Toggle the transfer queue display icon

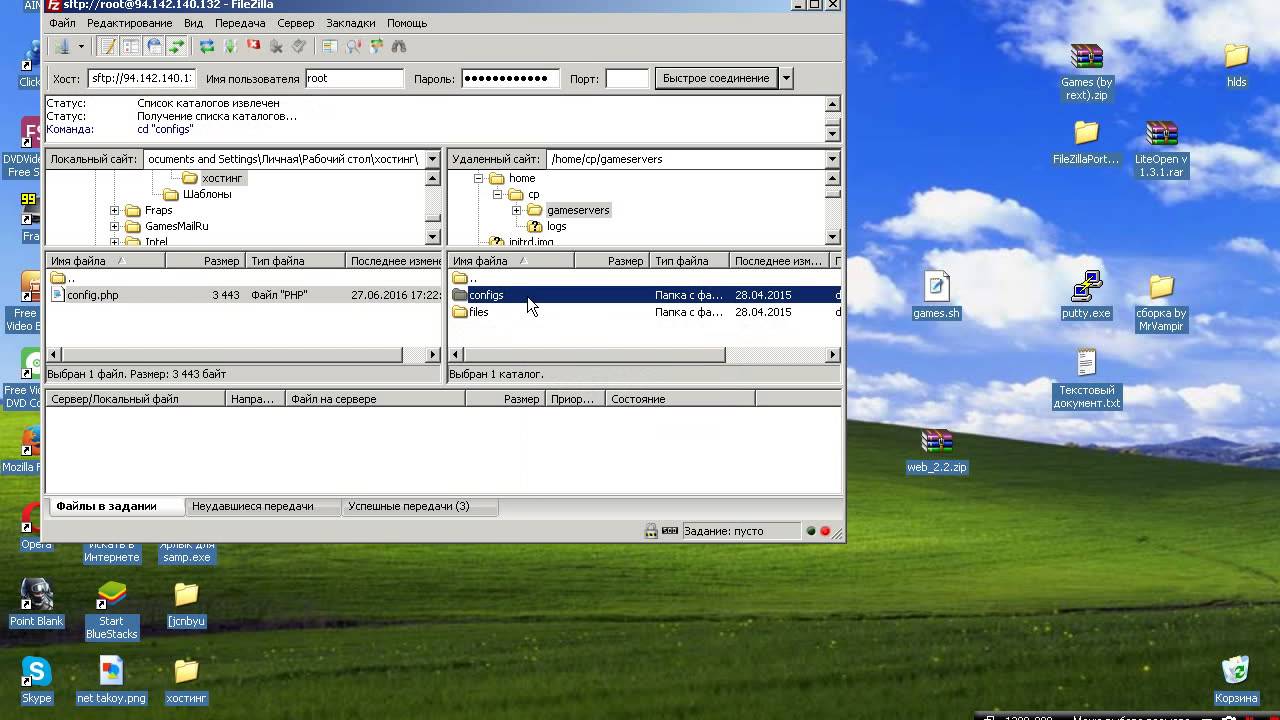pyautogui.click(x=176, y=46)
